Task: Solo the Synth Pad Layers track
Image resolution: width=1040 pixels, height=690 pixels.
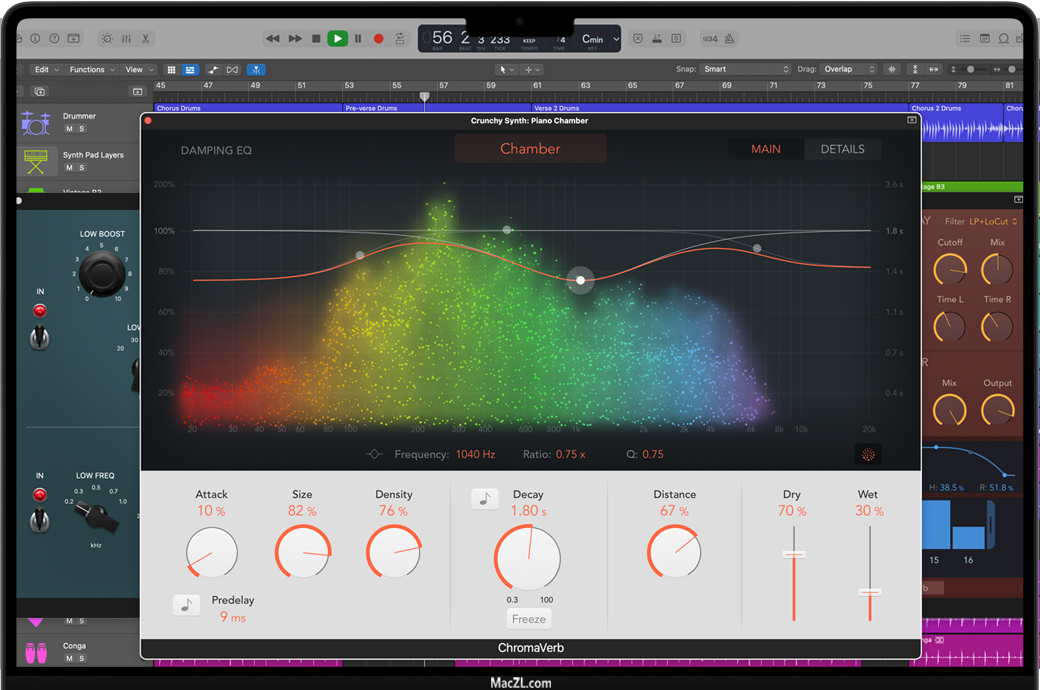Action: tap(81, 168)
